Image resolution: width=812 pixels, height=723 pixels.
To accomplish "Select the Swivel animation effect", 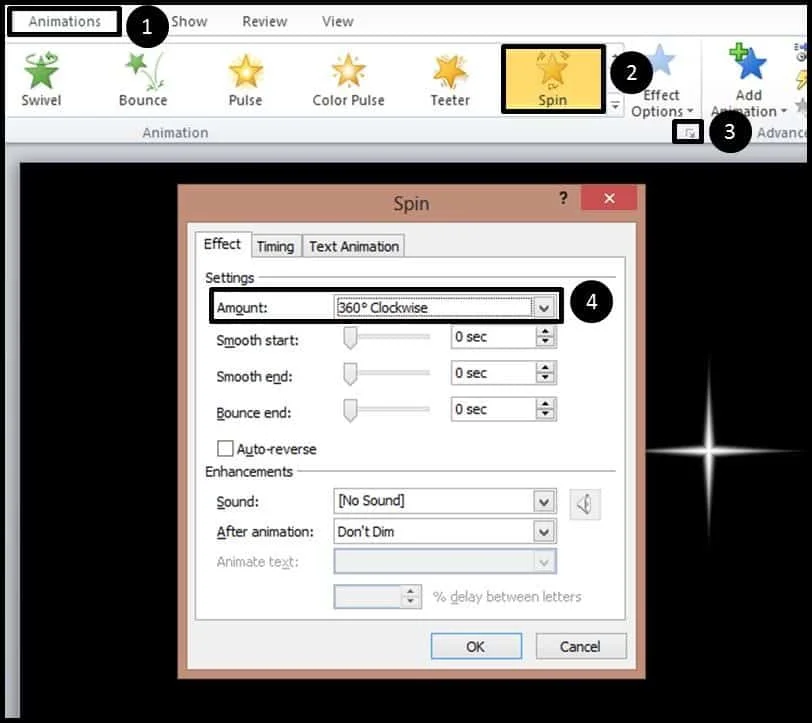I will pyautogui.click(x=41, y=79).
